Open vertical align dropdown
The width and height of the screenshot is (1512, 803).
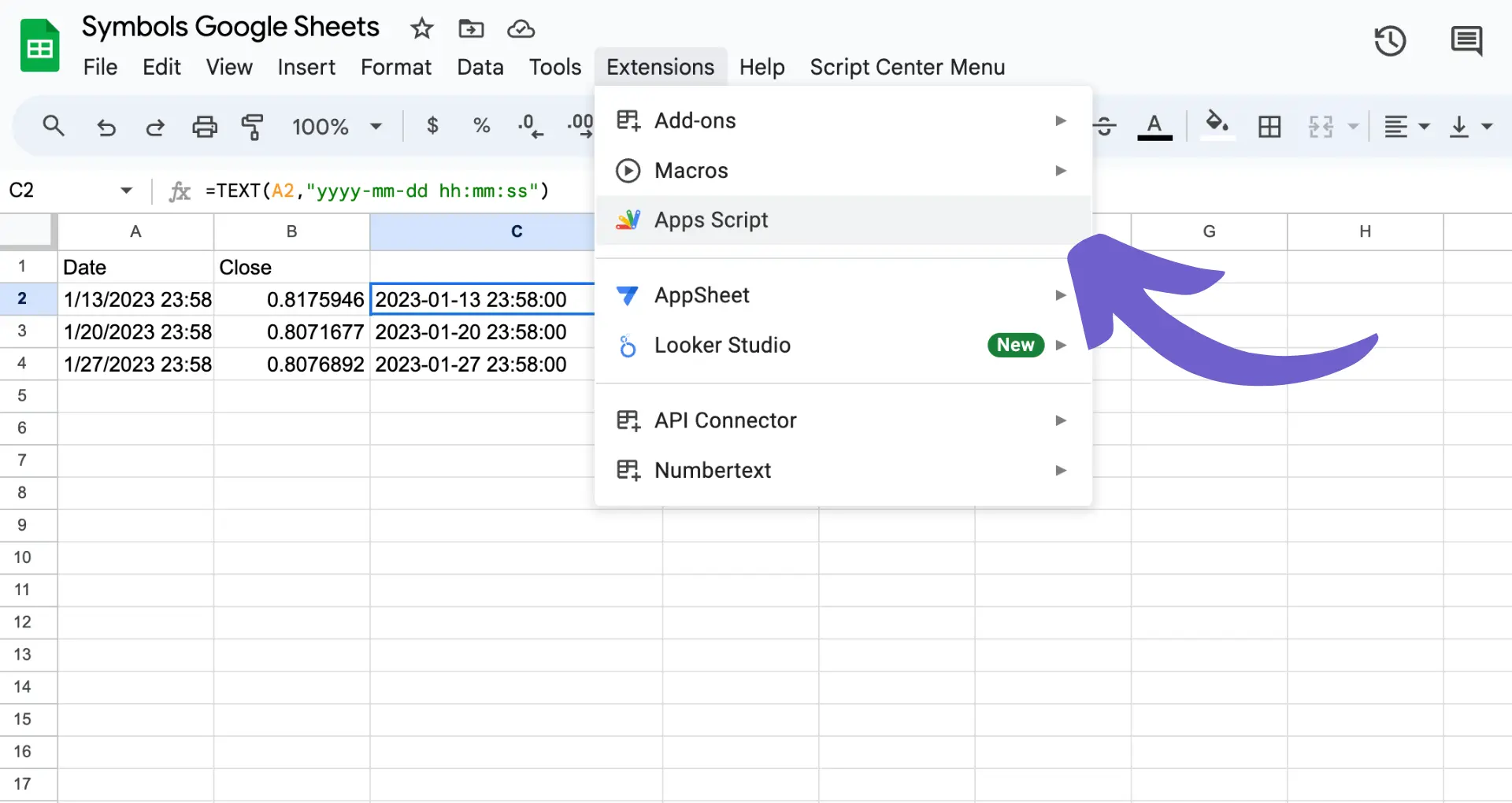coord(1471,127)
